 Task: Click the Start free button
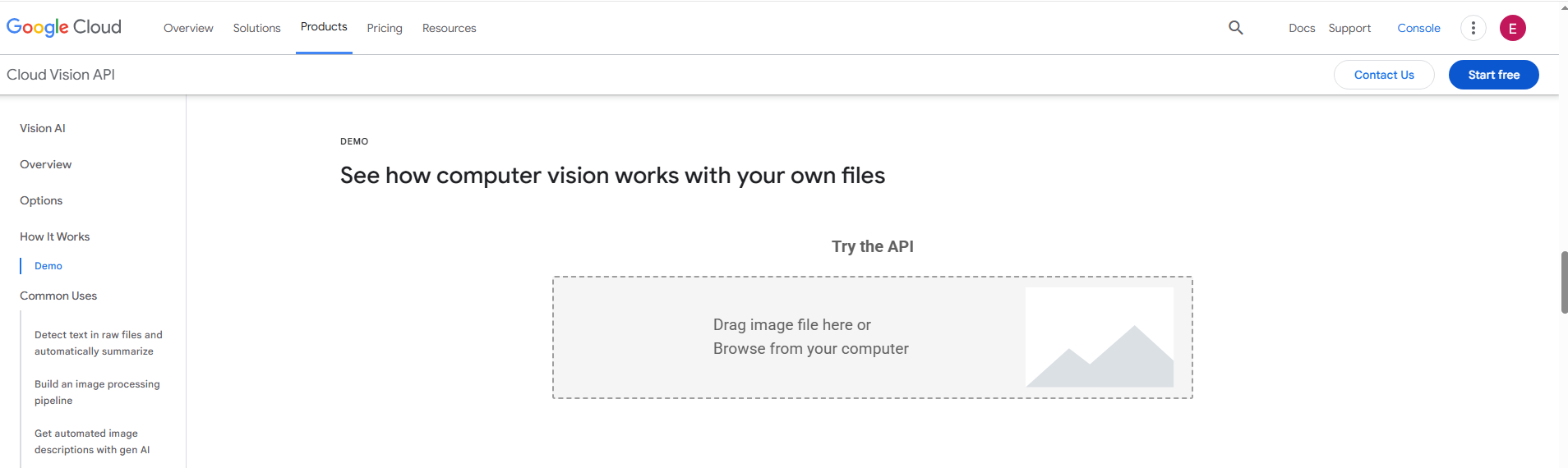(x=1493, y=75)
